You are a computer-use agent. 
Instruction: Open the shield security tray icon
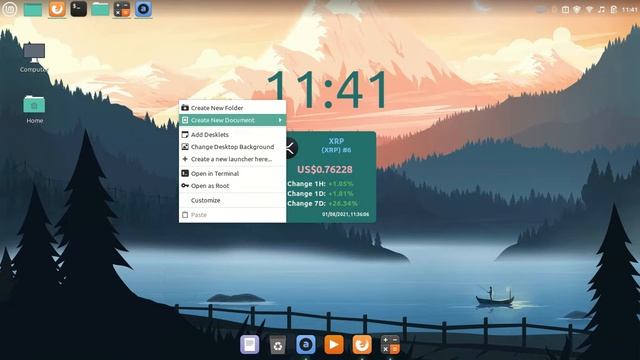click(x=577, y=9)
